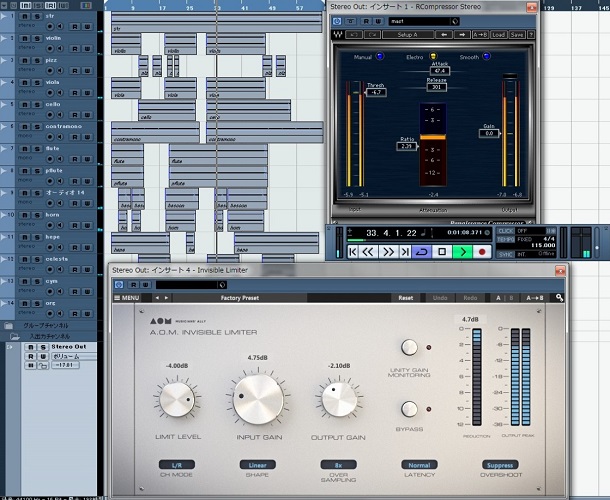The height and width of the screenshot is (500, 610).
Task: Open the Invisible Limiter MENU
Action: (127, 298)
